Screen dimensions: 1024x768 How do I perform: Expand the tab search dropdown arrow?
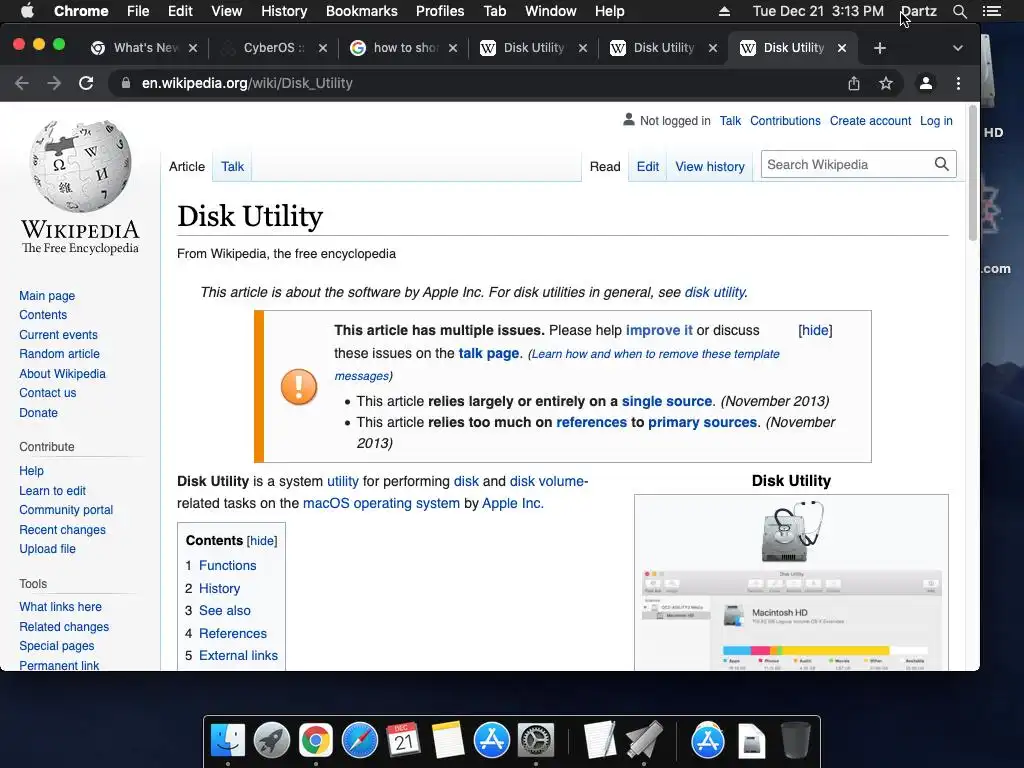coord(958,48)
